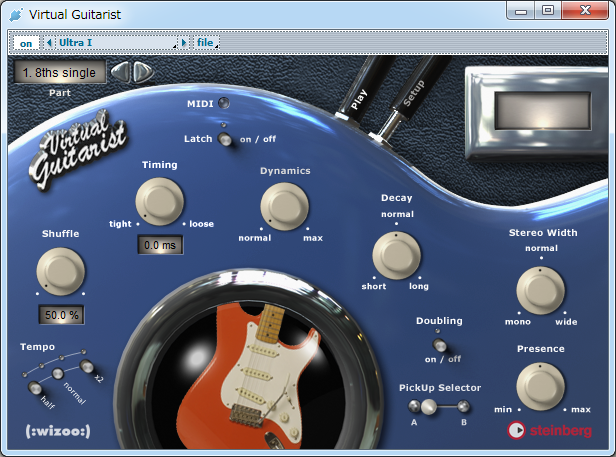Click the chrome display window
616x457 pixels.
[x=543, y=111]
